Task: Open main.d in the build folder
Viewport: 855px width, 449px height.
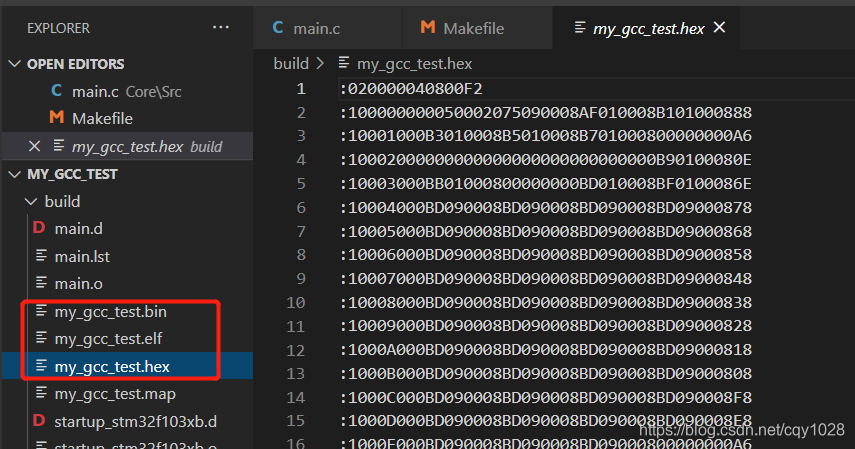Action: click(79, 229)
